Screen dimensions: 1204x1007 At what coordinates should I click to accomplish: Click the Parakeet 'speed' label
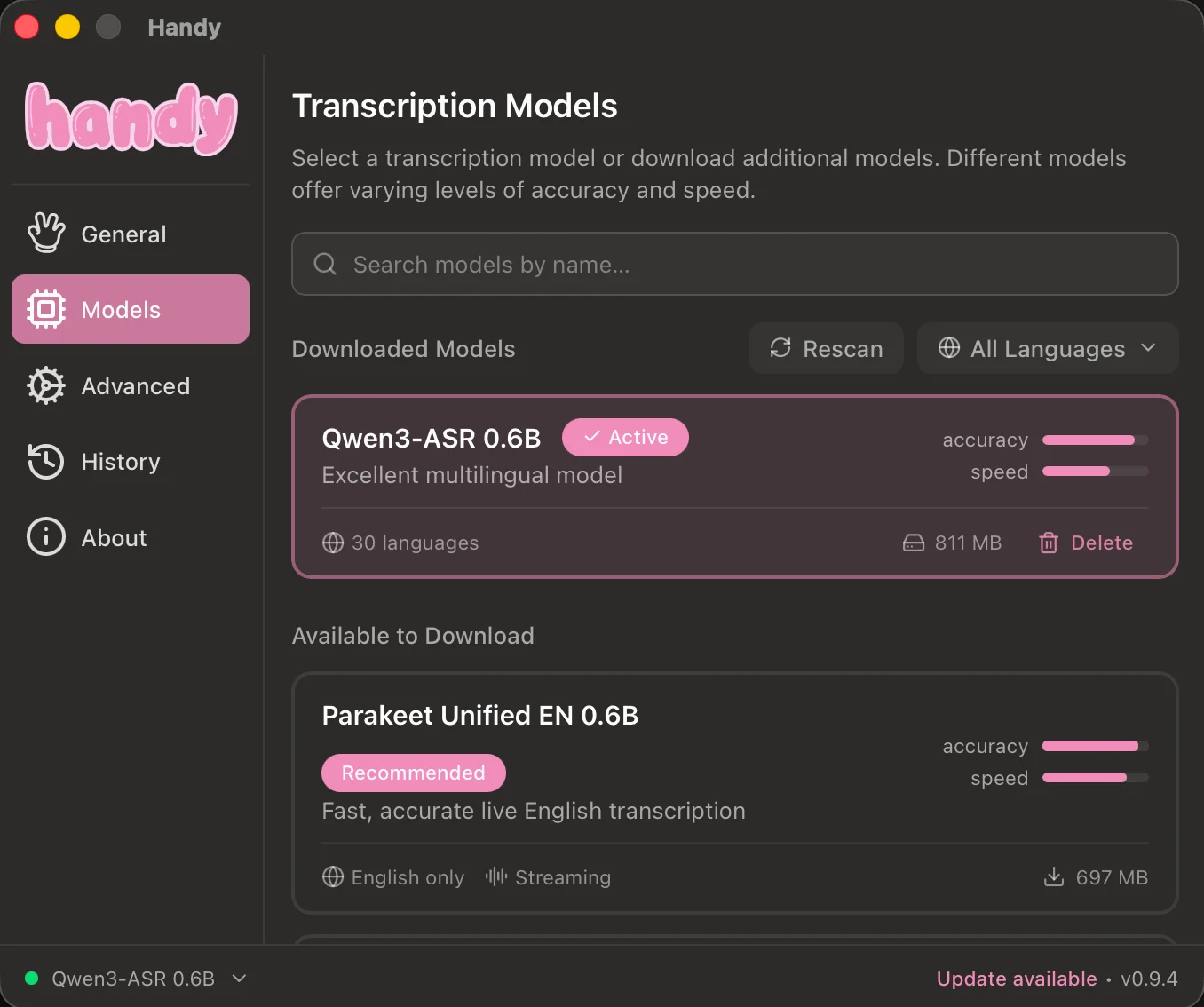coord(1000,778)
